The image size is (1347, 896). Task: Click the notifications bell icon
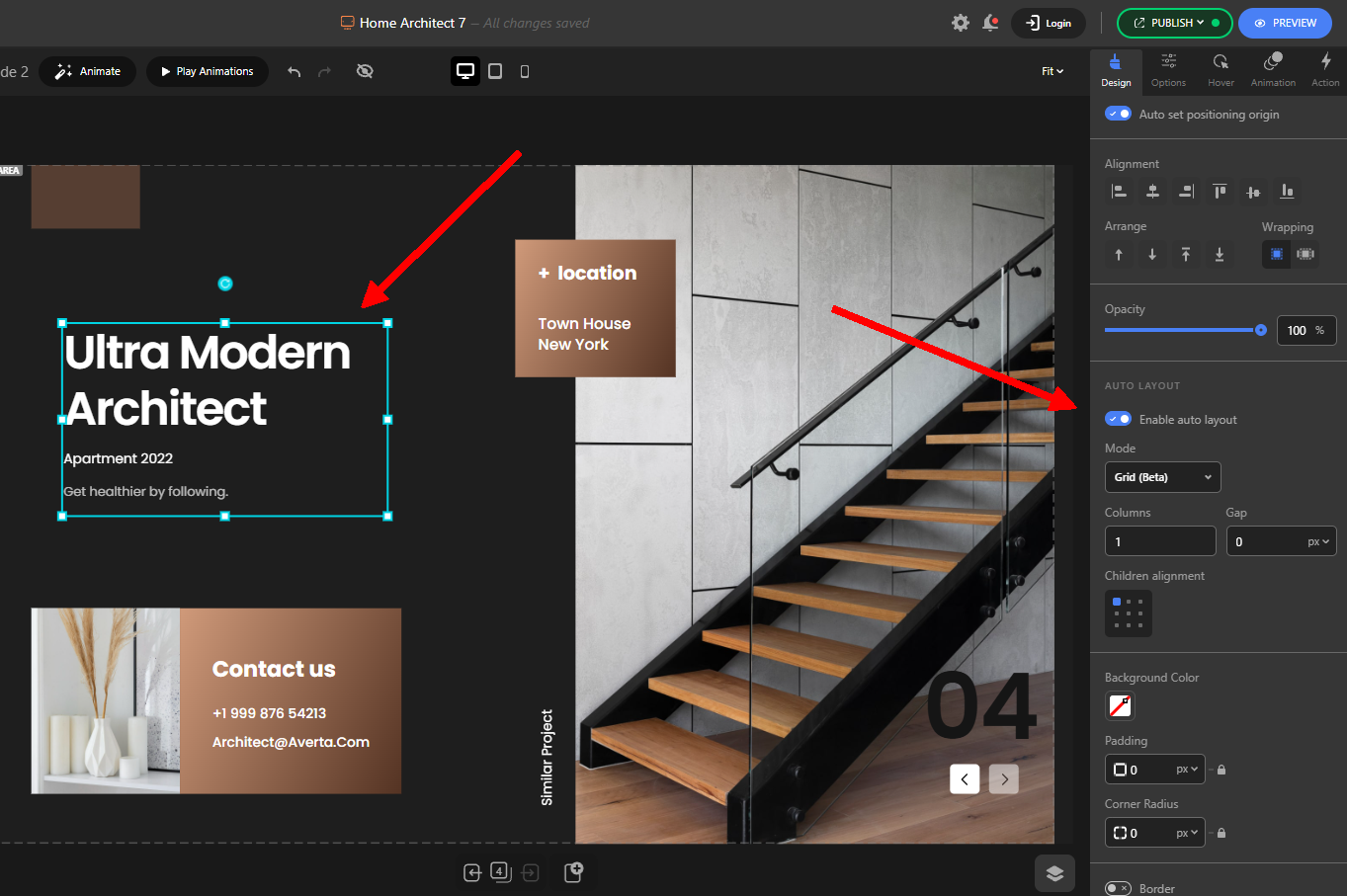click(x=990, y=23)
